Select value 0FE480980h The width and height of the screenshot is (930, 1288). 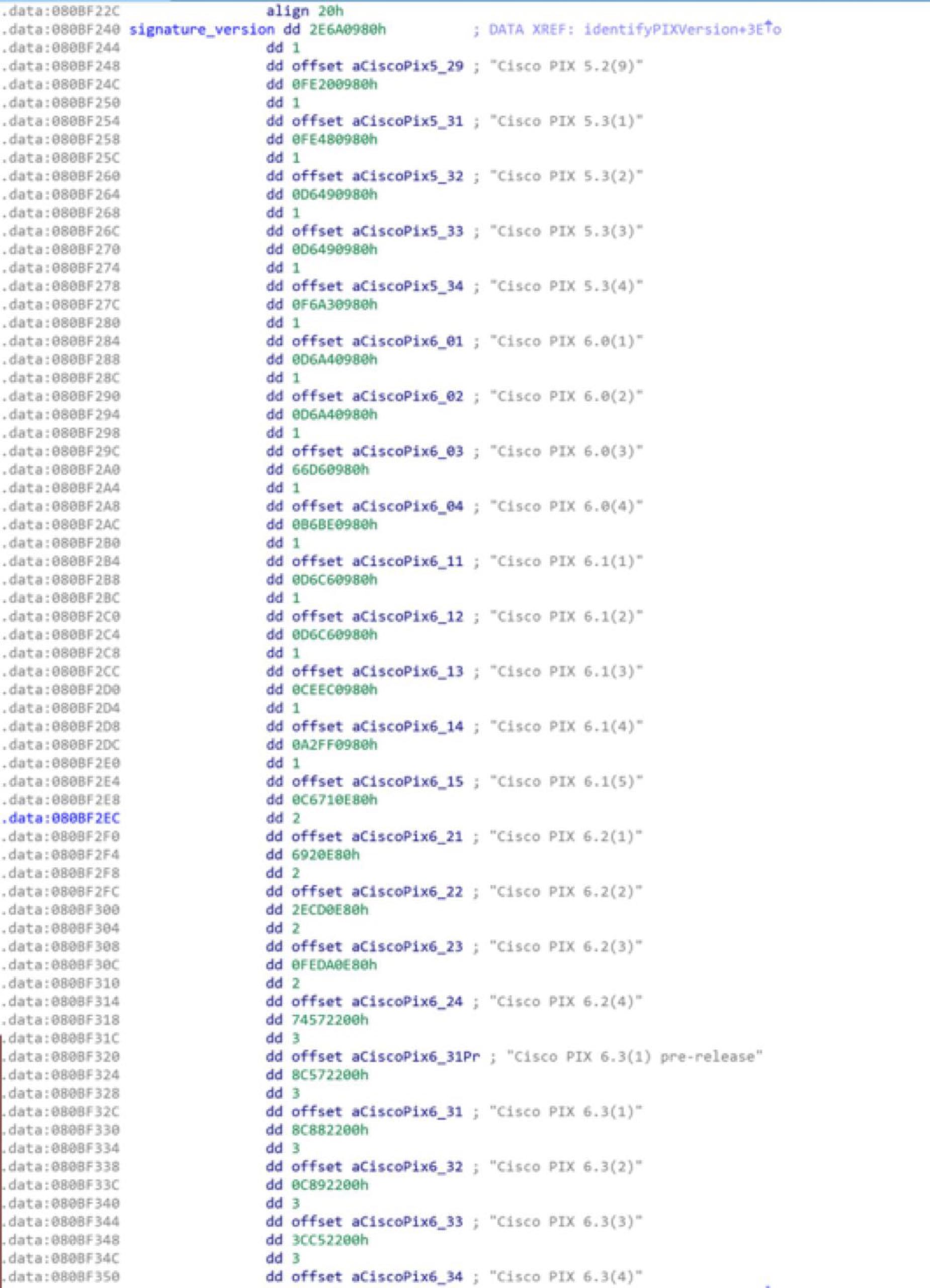pos(334,139)
